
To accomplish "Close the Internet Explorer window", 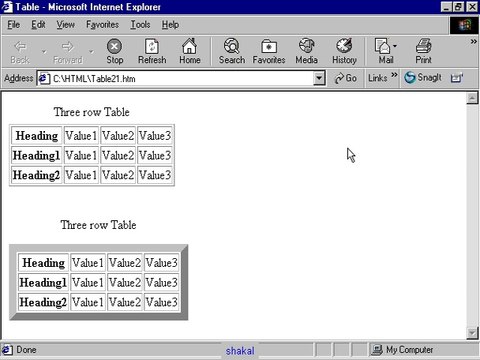I will pos(472,7).
